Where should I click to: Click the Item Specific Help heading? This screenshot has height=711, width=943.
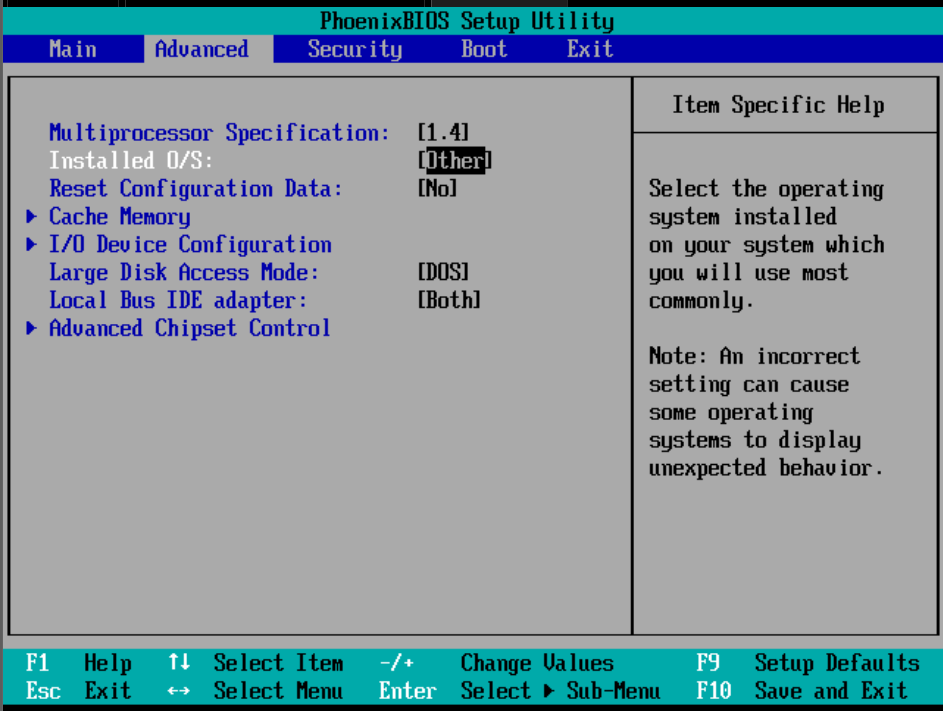pos(778,105)
